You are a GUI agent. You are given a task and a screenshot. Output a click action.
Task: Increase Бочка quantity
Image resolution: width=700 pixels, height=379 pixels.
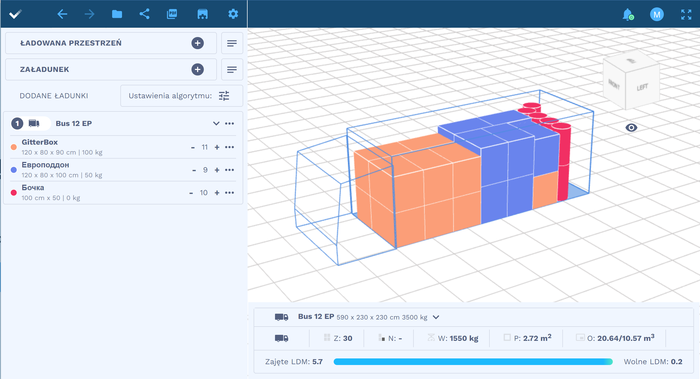click(x=217, y=193)
